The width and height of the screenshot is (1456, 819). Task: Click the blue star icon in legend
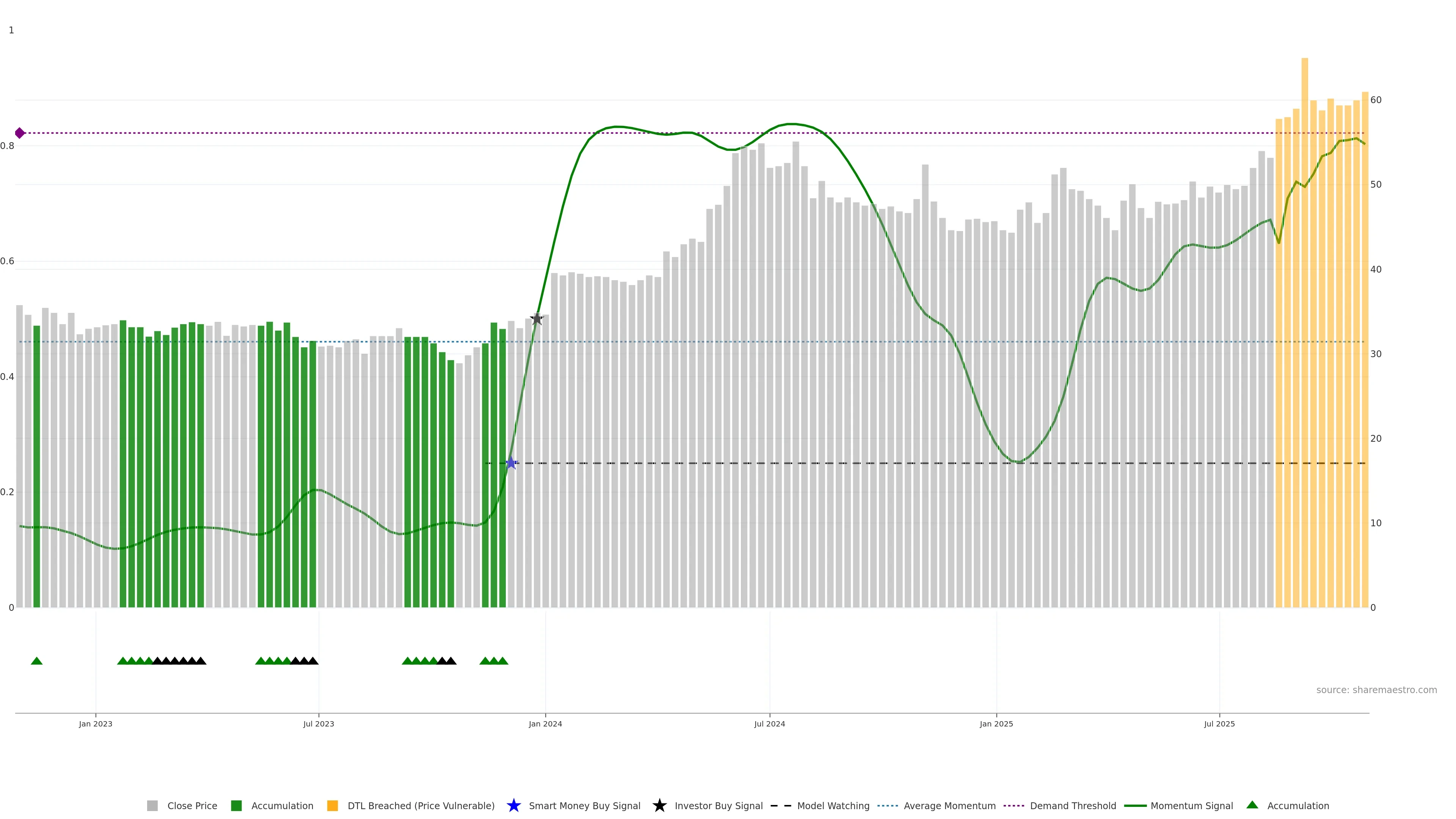coord(513,805)
